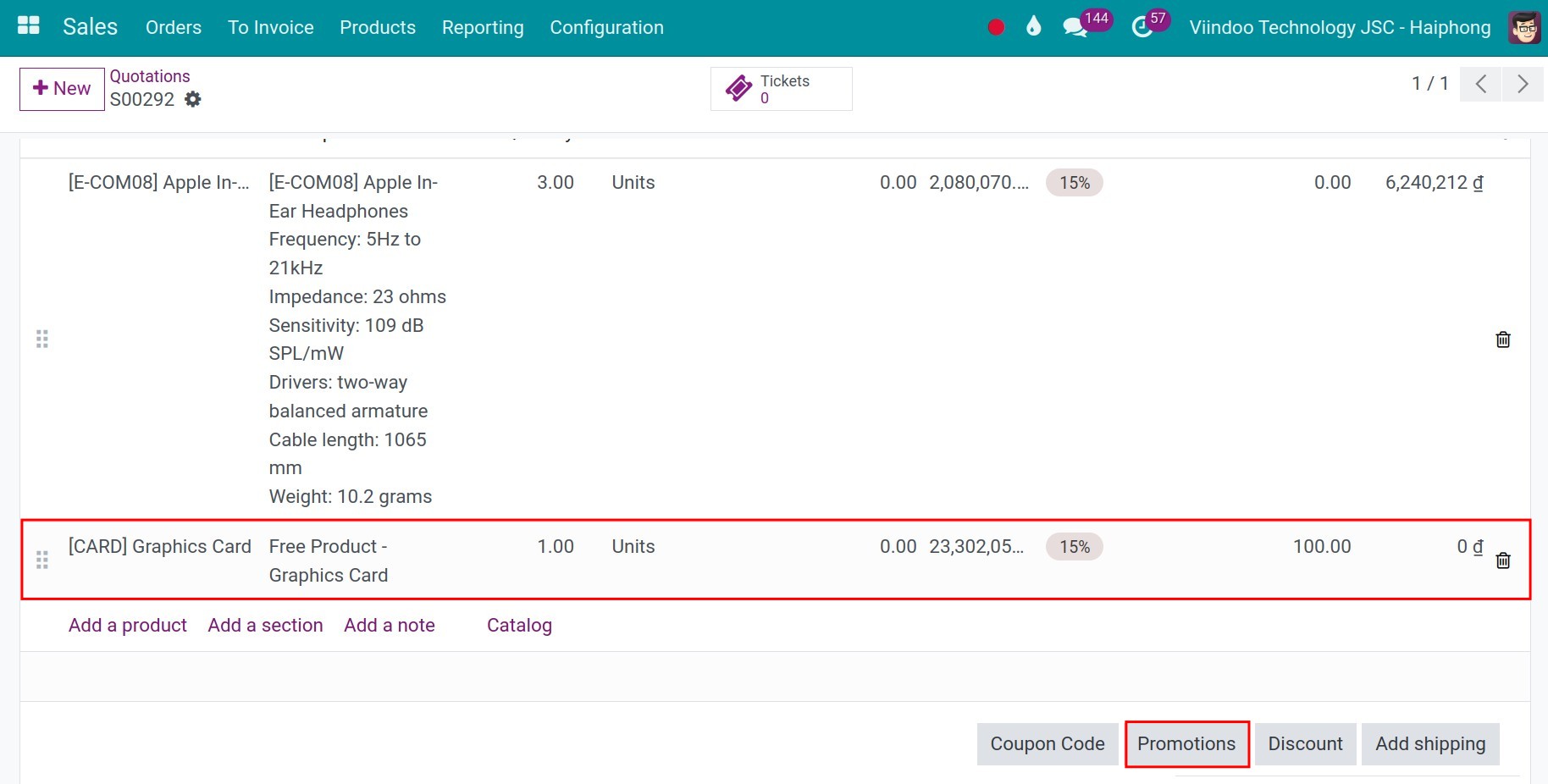This screenshot has height=784, width=1548.
Task: Go to next record arrow
Action: (1523, 84)
